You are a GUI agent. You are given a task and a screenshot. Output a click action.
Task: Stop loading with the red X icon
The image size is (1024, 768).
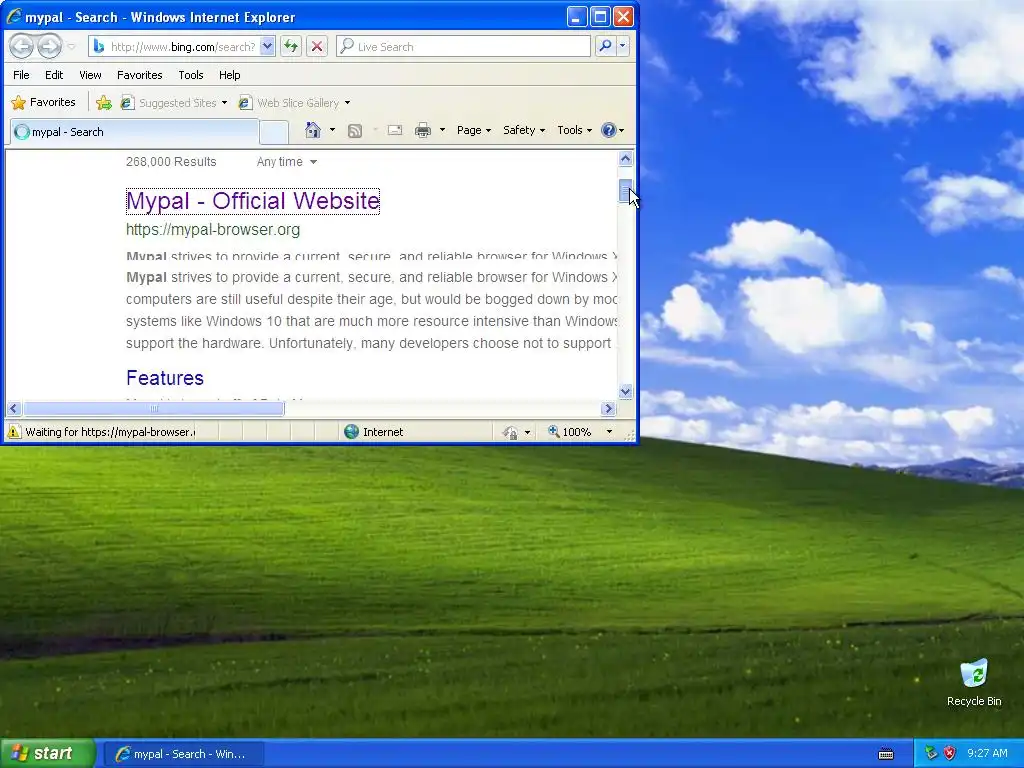[317, 46]
